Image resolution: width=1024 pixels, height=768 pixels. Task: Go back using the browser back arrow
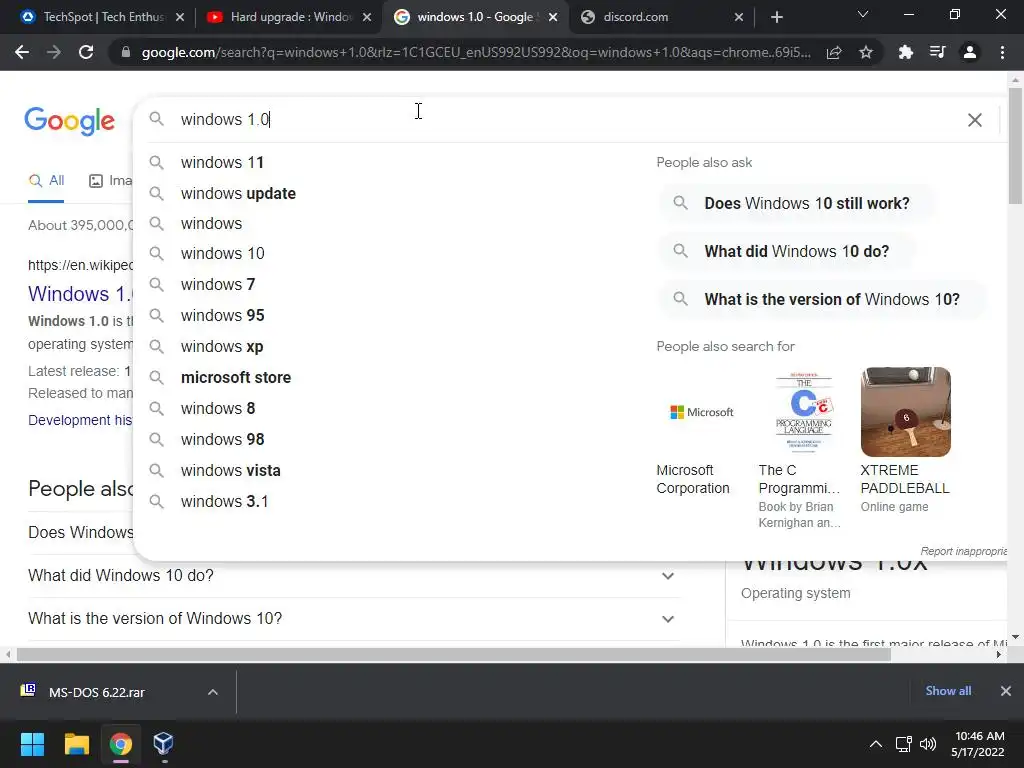coord(22,52)
